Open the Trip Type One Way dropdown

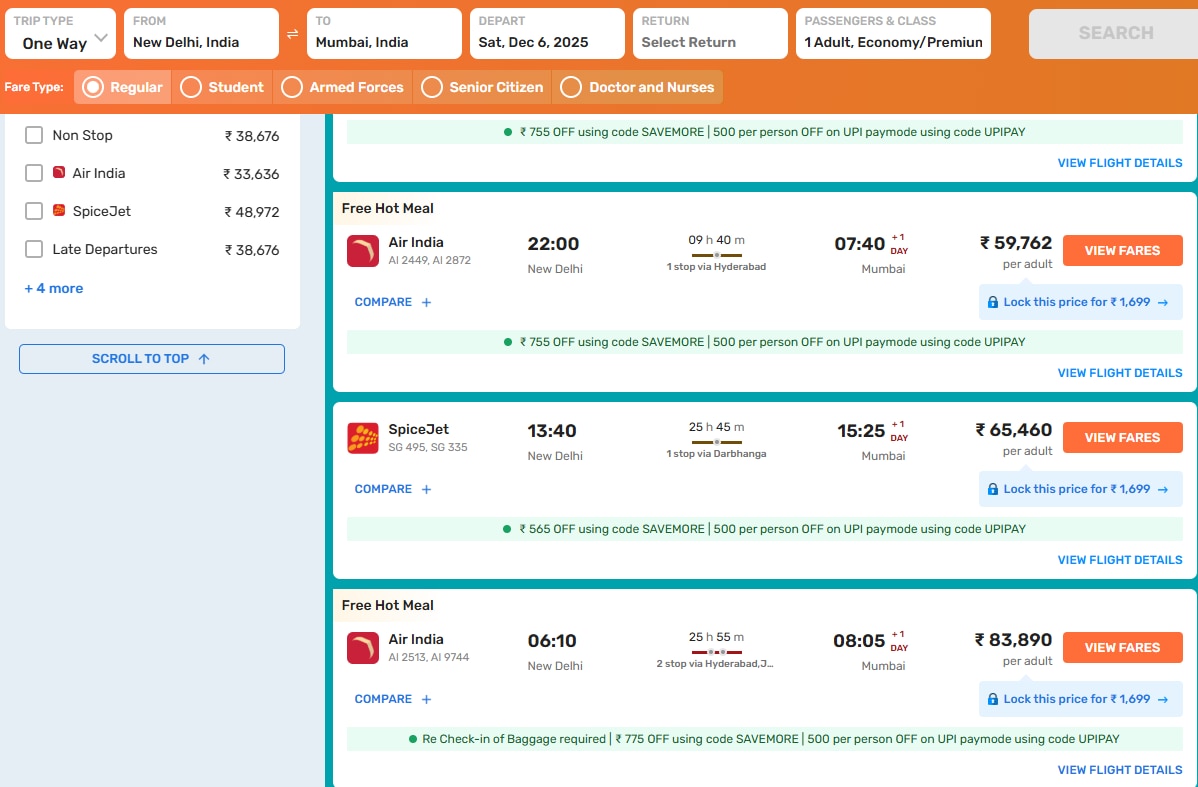[x=60, y=34]
